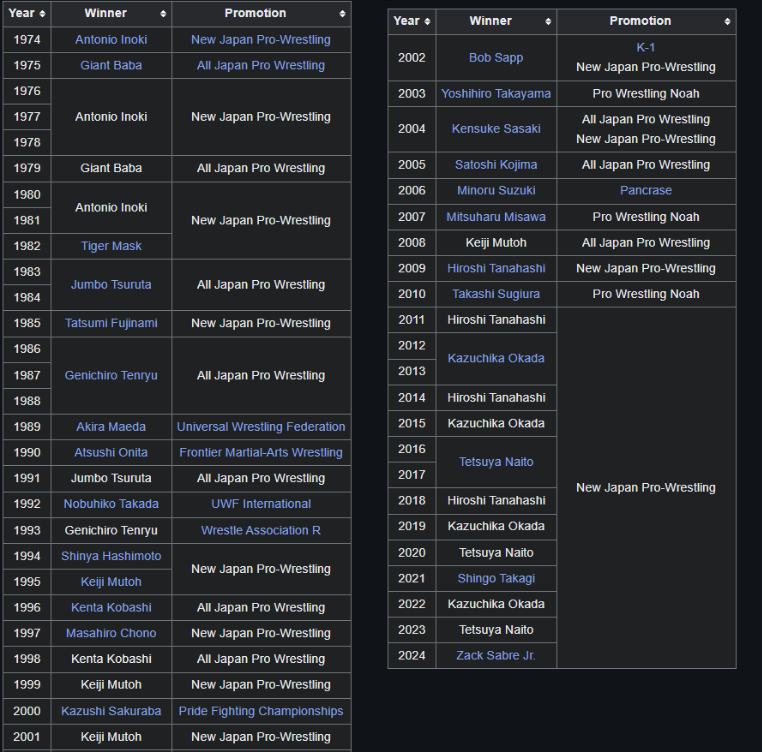Open Atsushi Onita link

[x=111, y=453]
